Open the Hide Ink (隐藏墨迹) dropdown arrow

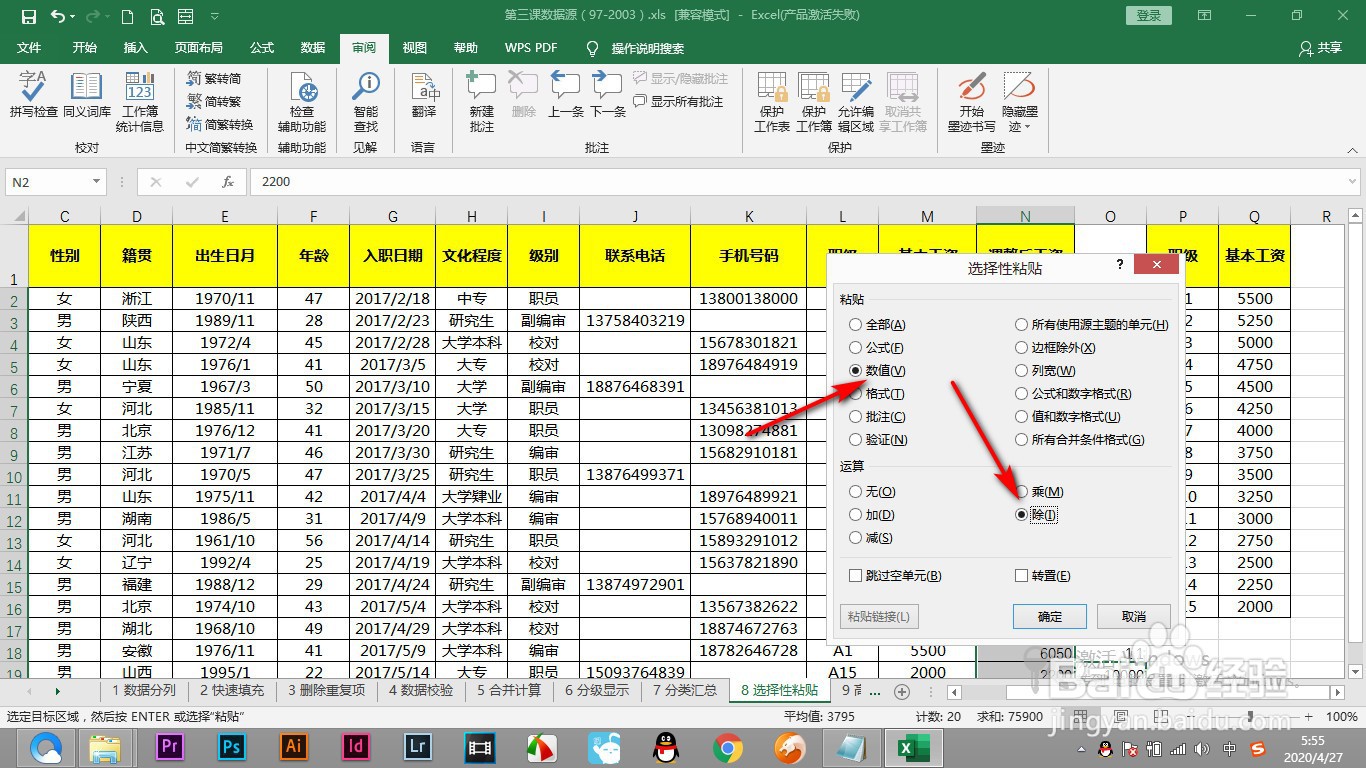1026,127
